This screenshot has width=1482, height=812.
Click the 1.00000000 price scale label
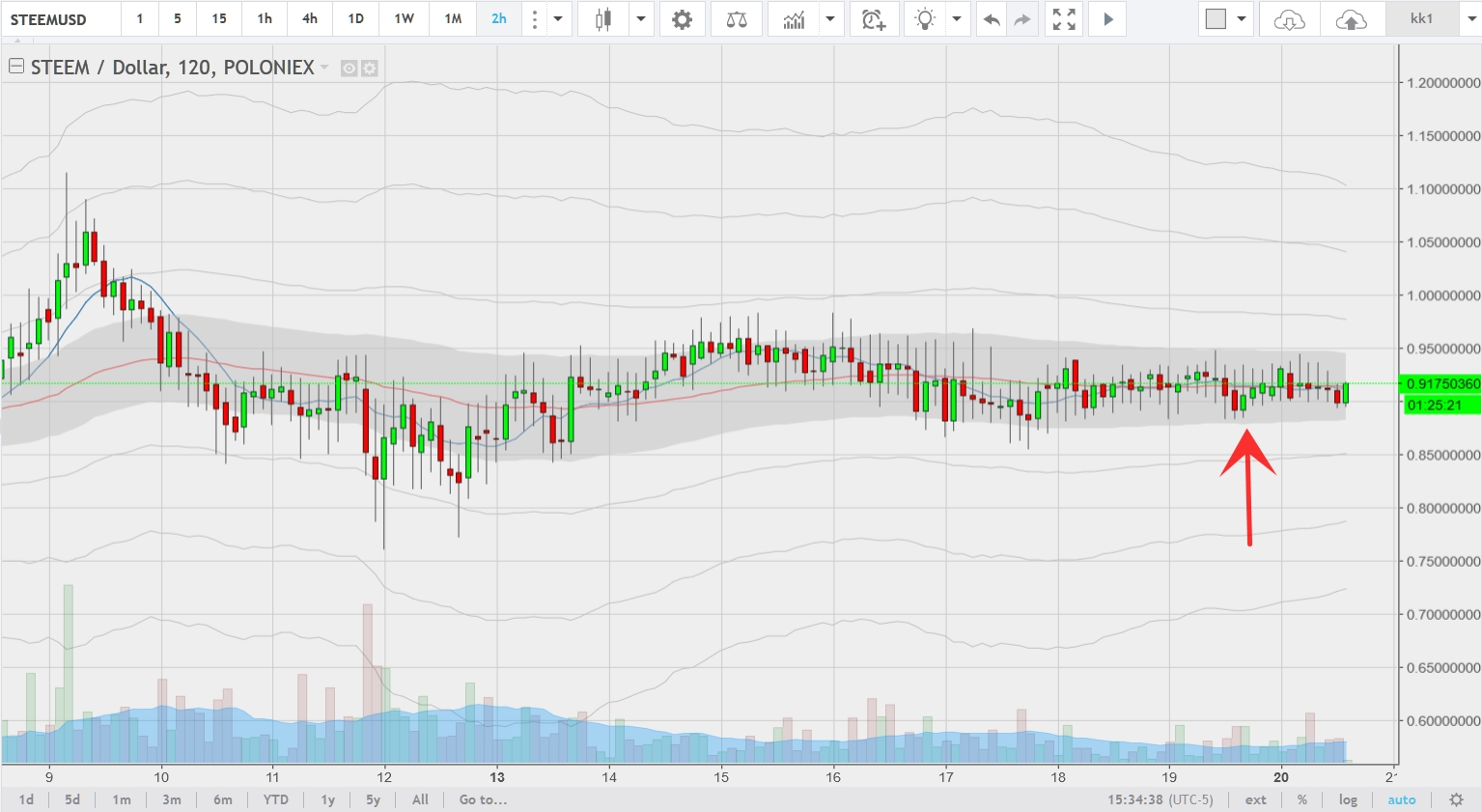point(1442,295)
